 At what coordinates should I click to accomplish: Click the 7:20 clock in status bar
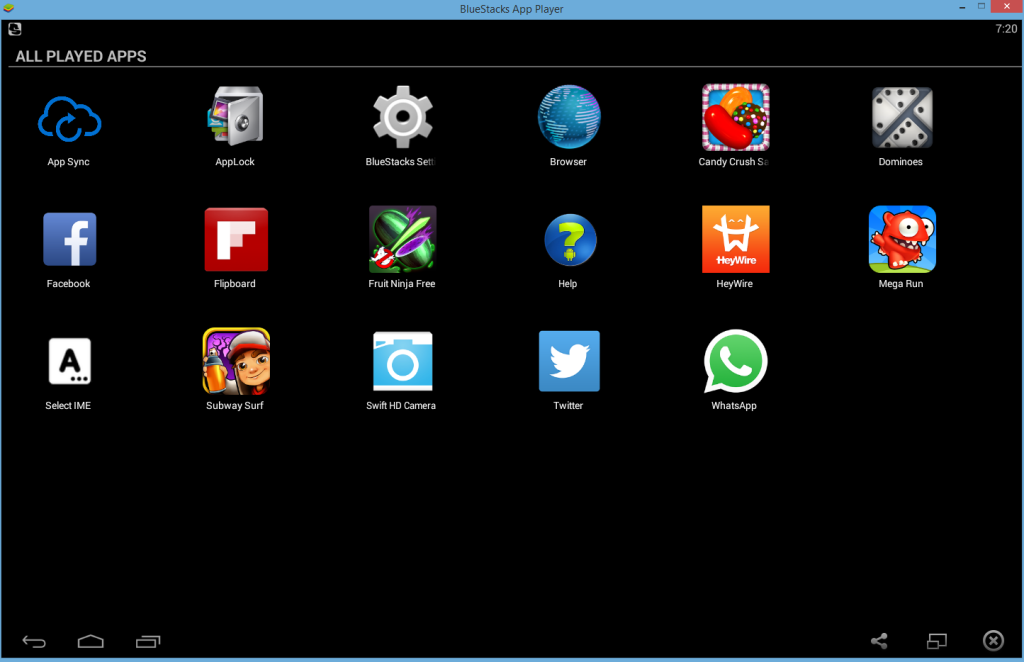pos(1006,29)
